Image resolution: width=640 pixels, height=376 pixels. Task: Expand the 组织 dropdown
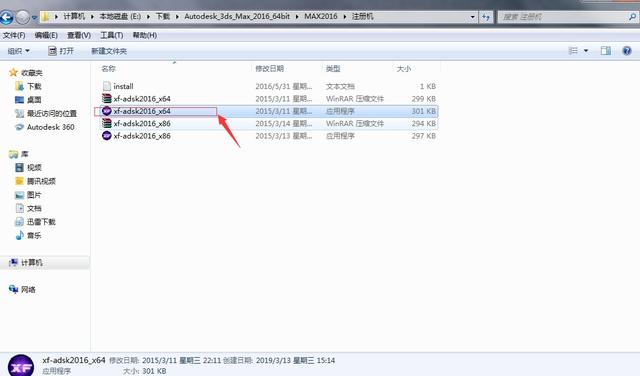(x=19, y=51)
